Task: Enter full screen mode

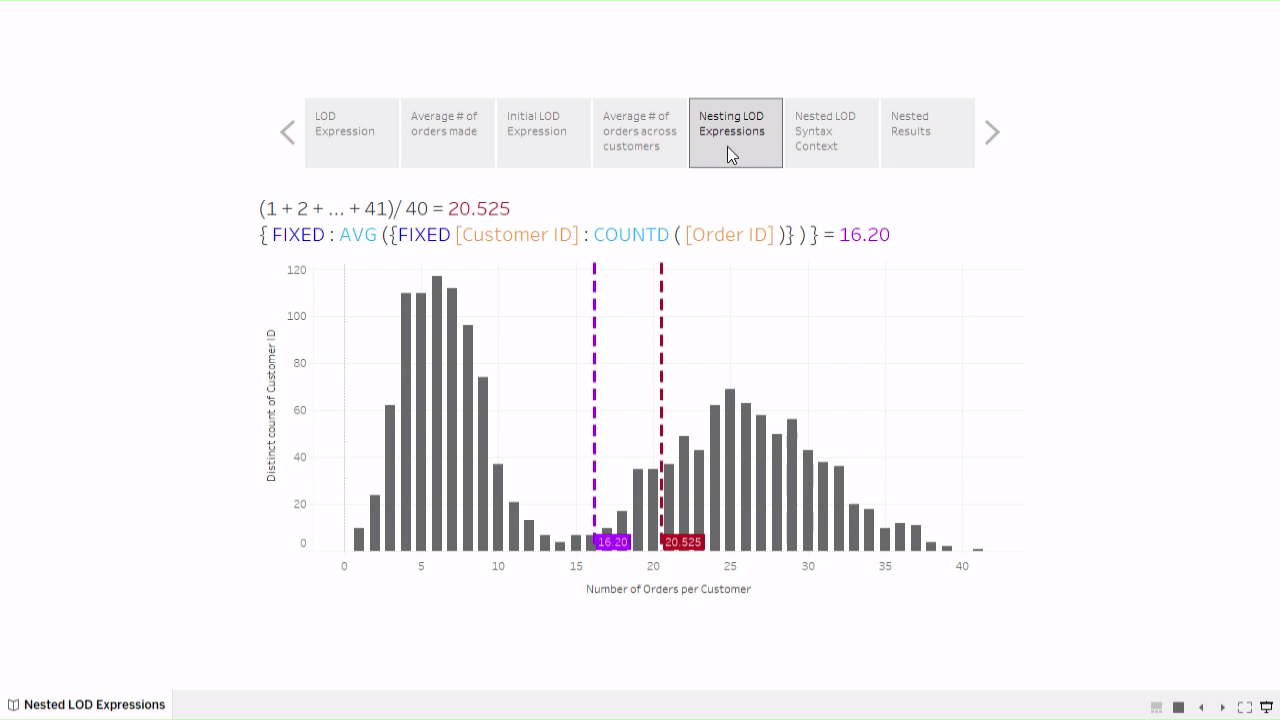Action: point(1245,707)
